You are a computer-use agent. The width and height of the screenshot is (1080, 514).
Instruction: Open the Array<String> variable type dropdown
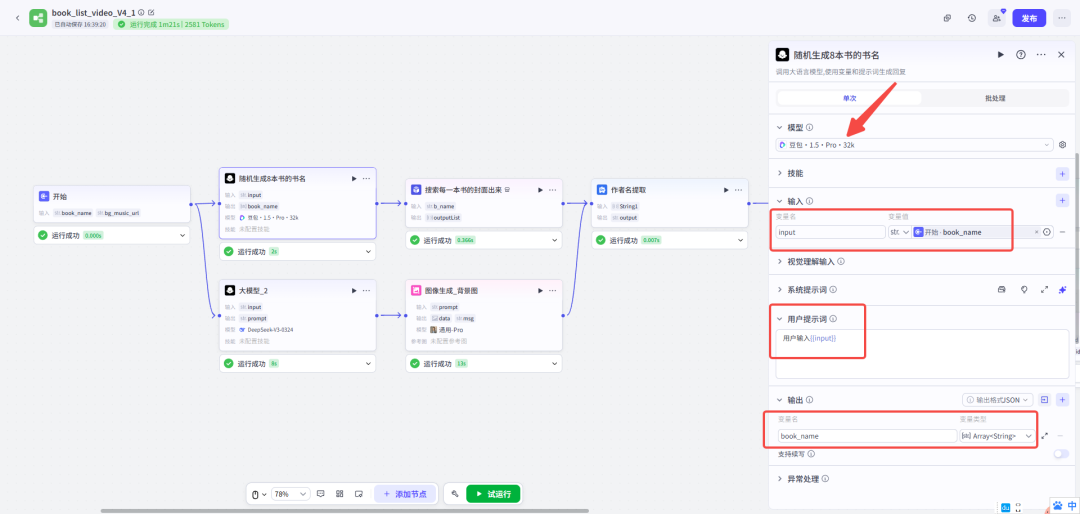(996, 436)
